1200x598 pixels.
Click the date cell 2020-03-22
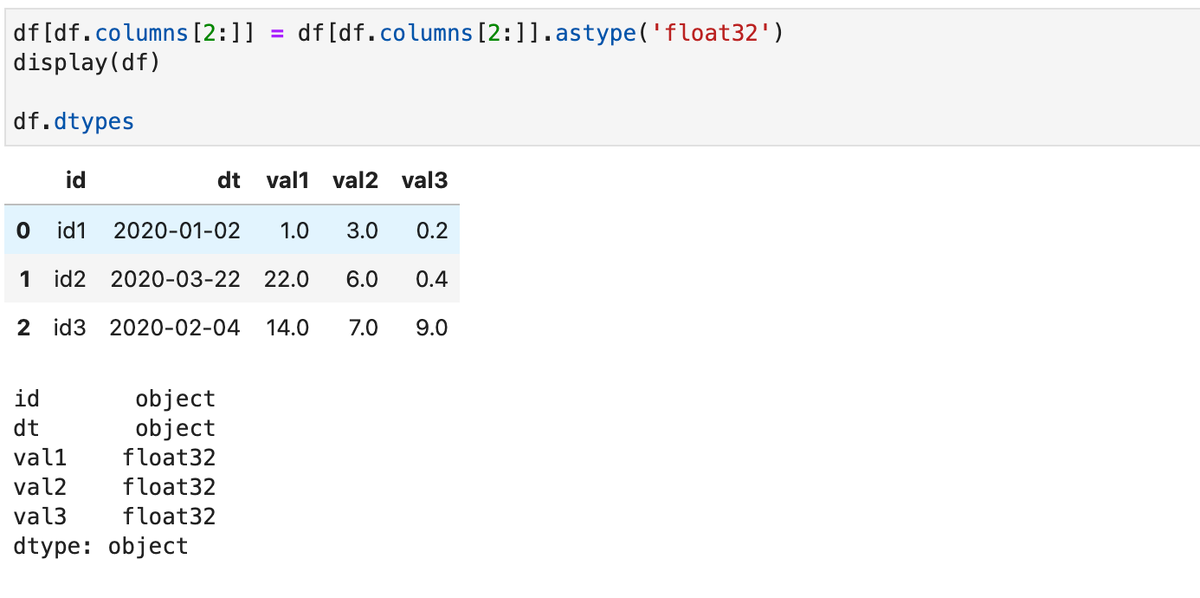tap(175, 279)
